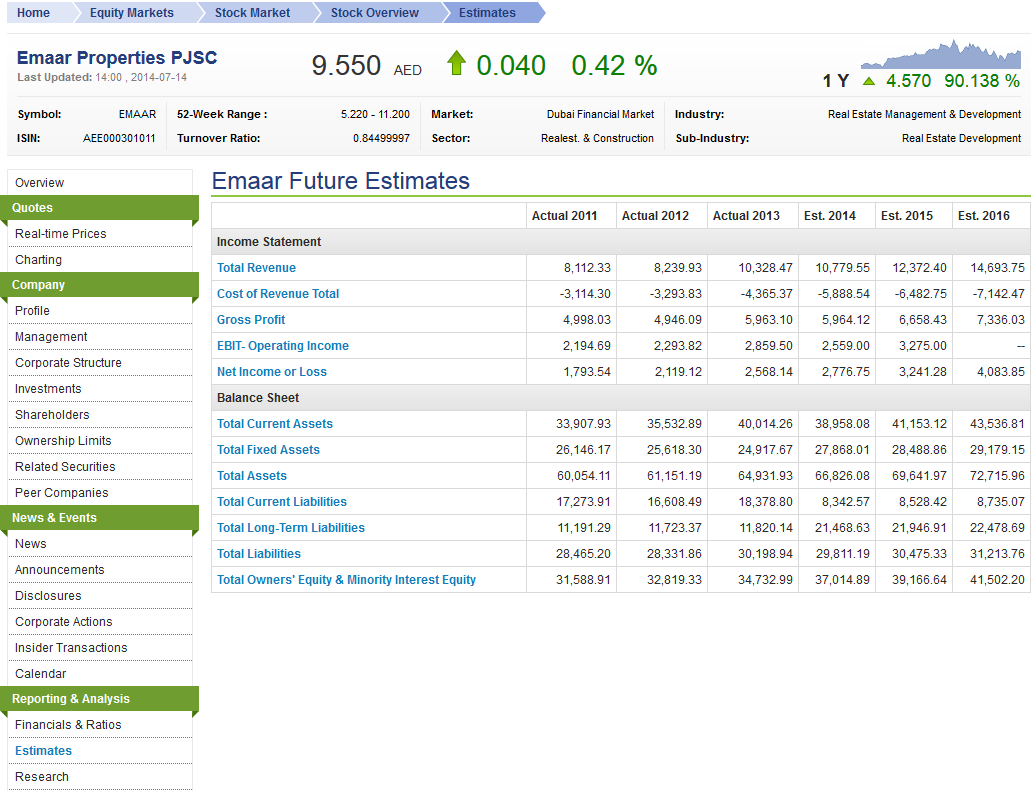Open News in the sidebar
Screen dimensions: 1034x791
(x=31, y=544)
